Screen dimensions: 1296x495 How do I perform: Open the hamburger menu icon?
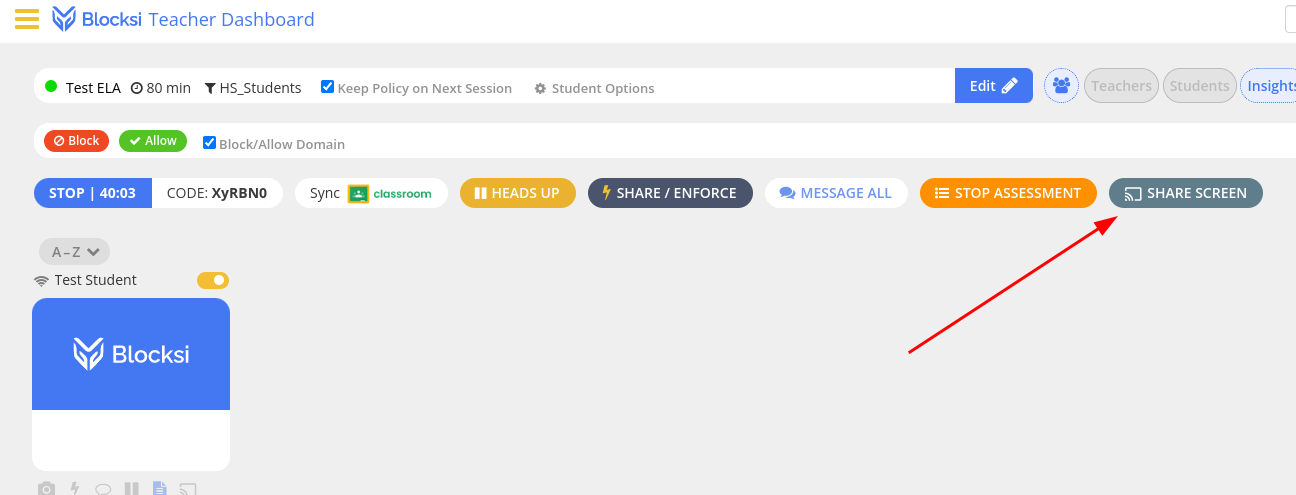pyautogui.click(x=27, y=18)
